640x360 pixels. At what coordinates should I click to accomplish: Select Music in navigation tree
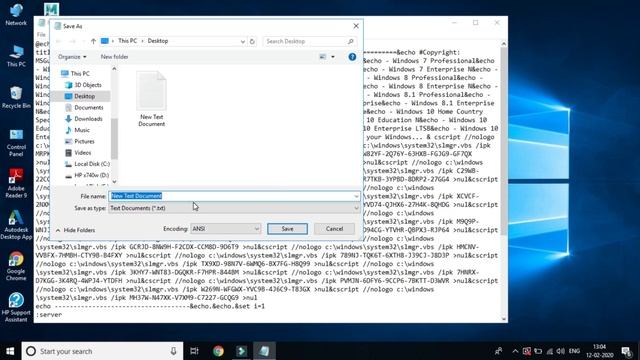pos(82,130)
